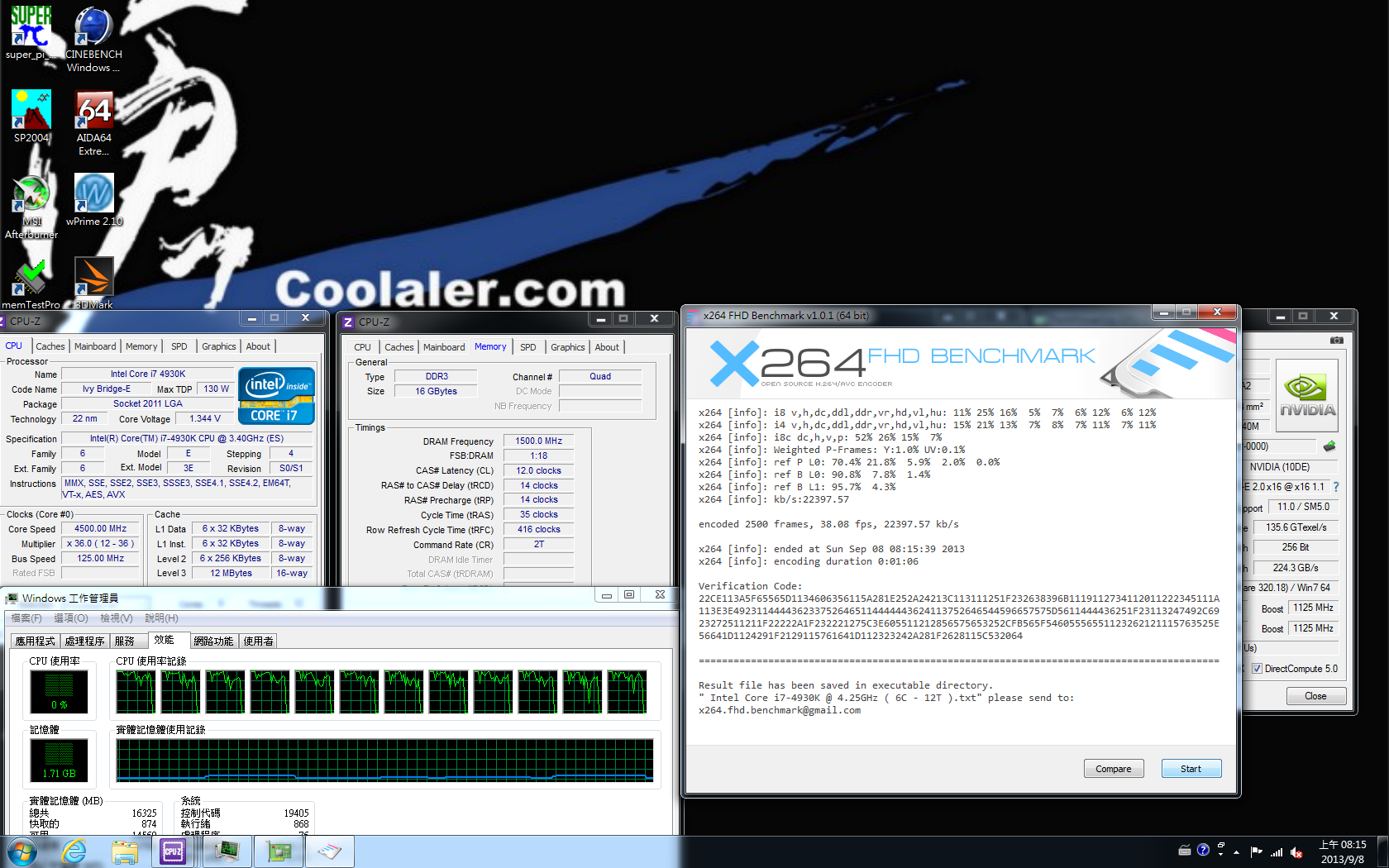Open Caches tab in left CPU-Z window
Viewport: 1389px width, 868px height.
pos(50,346)
